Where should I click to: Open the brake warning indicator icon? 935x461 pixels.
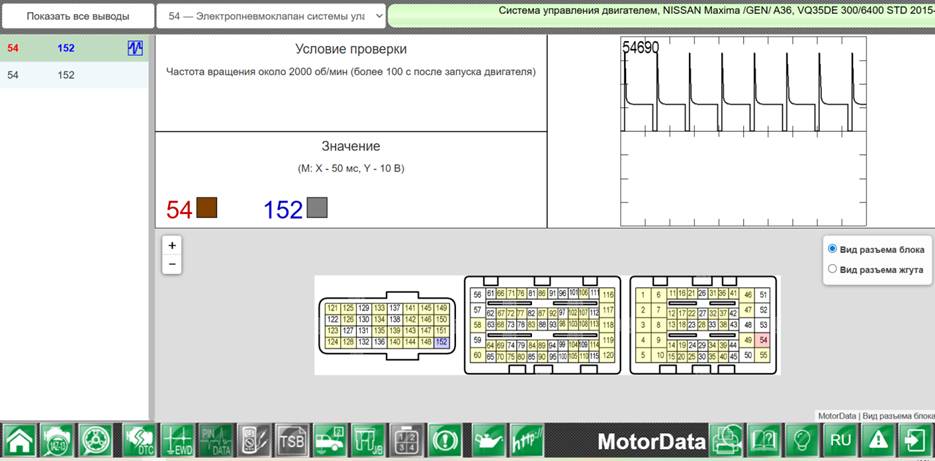click(x=445, y=441)
